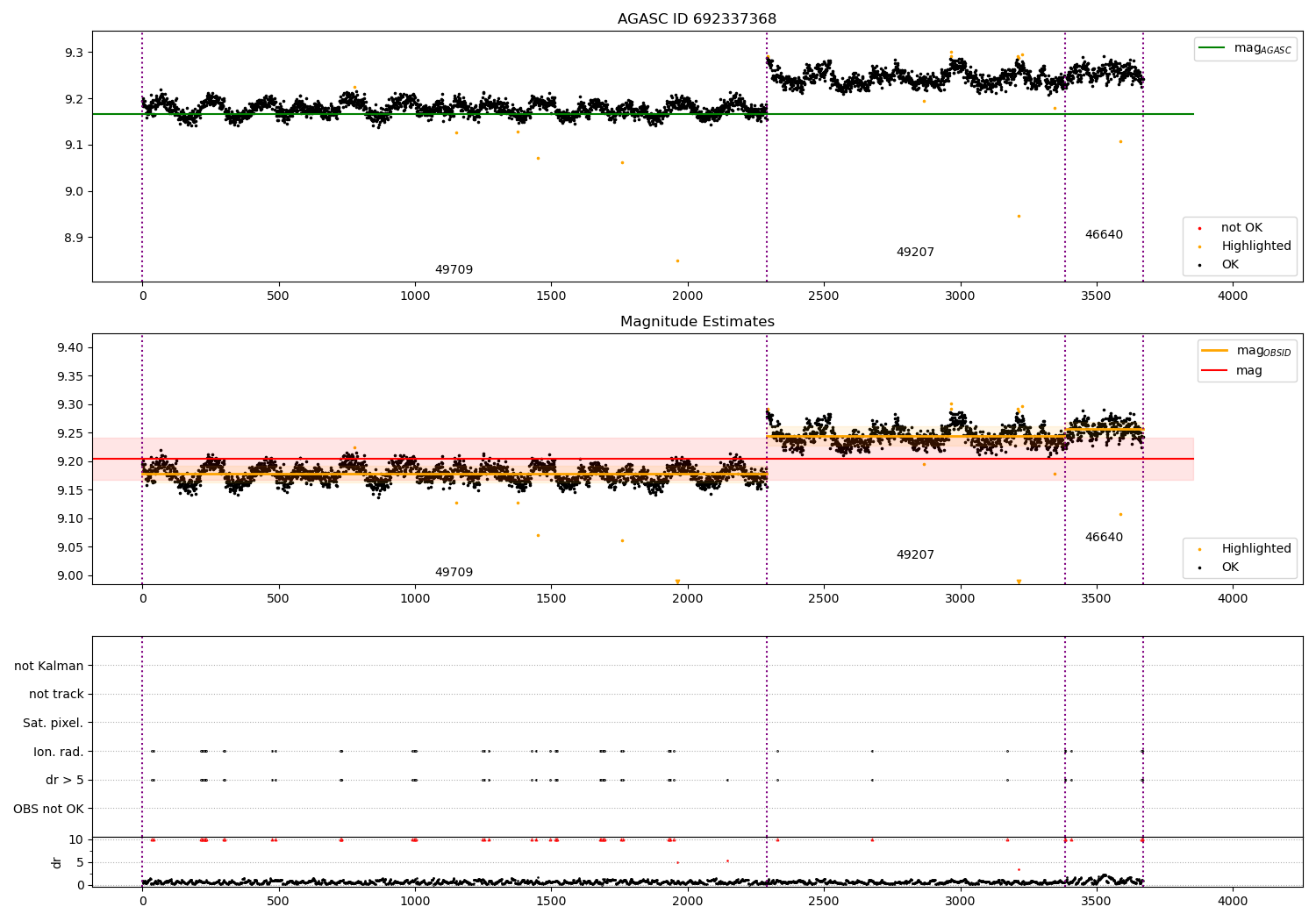The image size is (1316, 921).
Task: Click the 'not track' flag label
Action: (x=56, y=694)
